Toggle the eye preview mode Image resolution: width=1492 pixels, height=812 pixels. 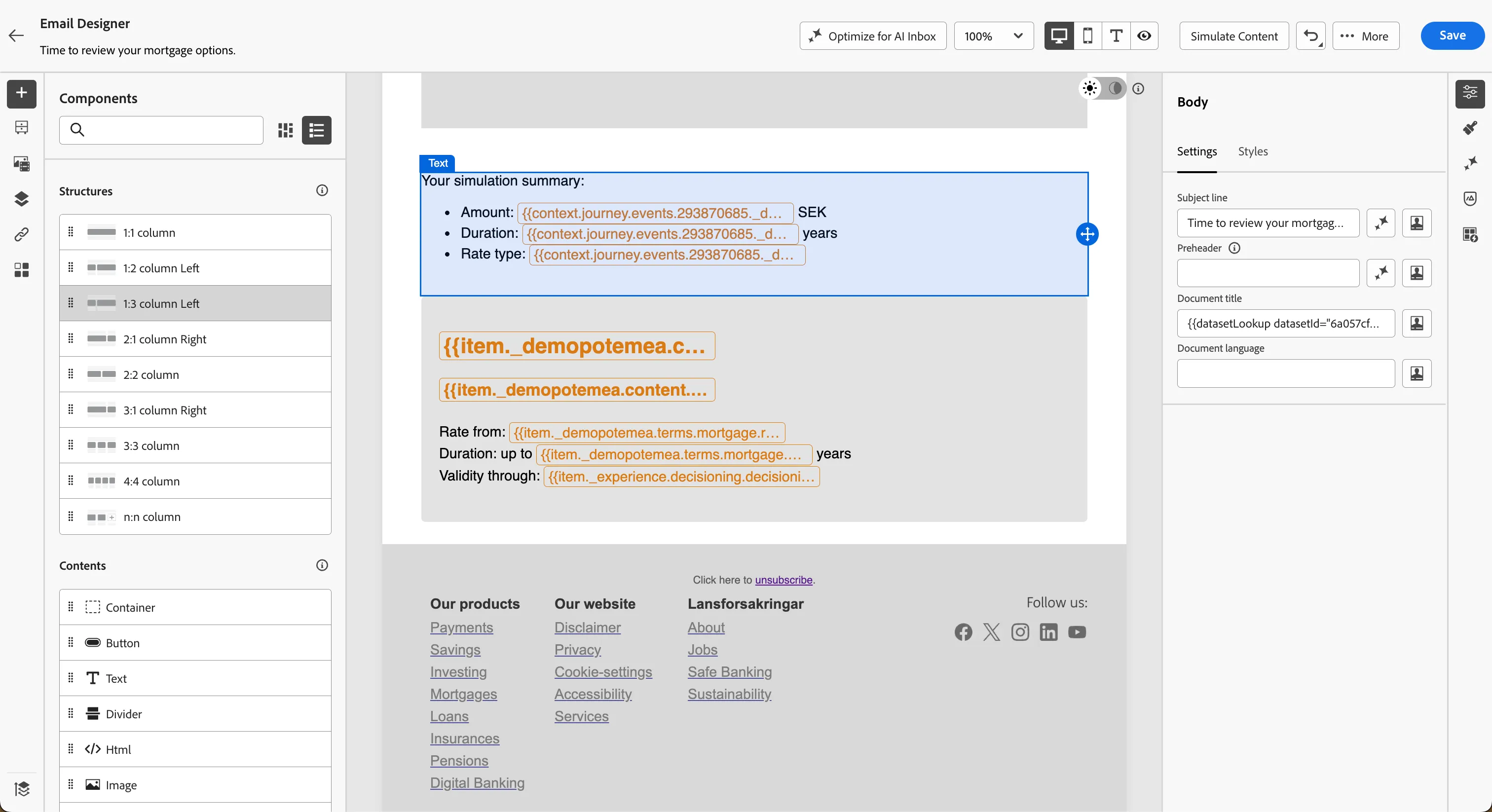[1144, 36]
